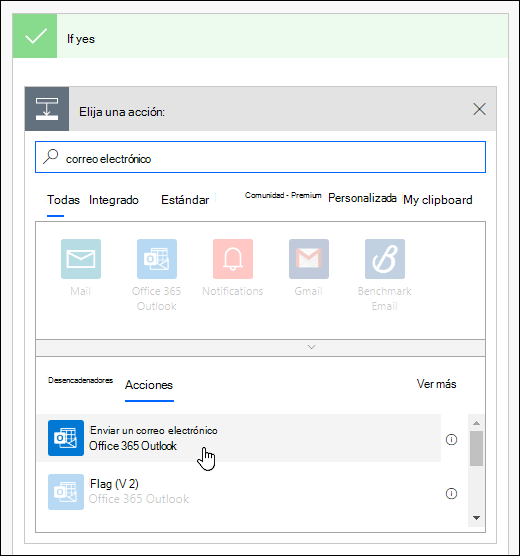Show info for the Flag (V 2) action
The height and width of the screenshot is (556, 520).
tap(451, 494)
